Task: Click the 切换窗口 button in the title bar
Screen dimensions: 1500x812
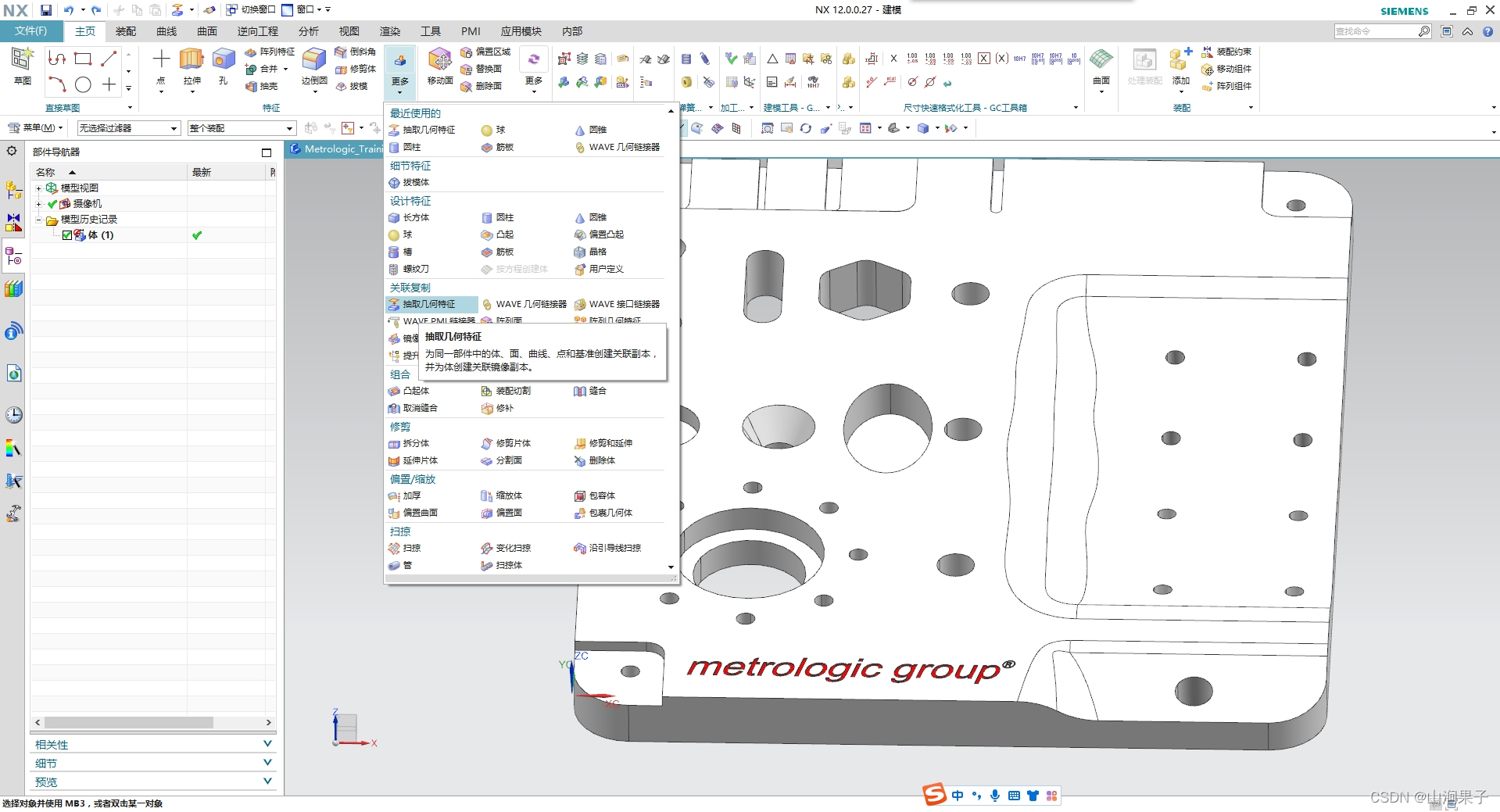Action: 251,10
